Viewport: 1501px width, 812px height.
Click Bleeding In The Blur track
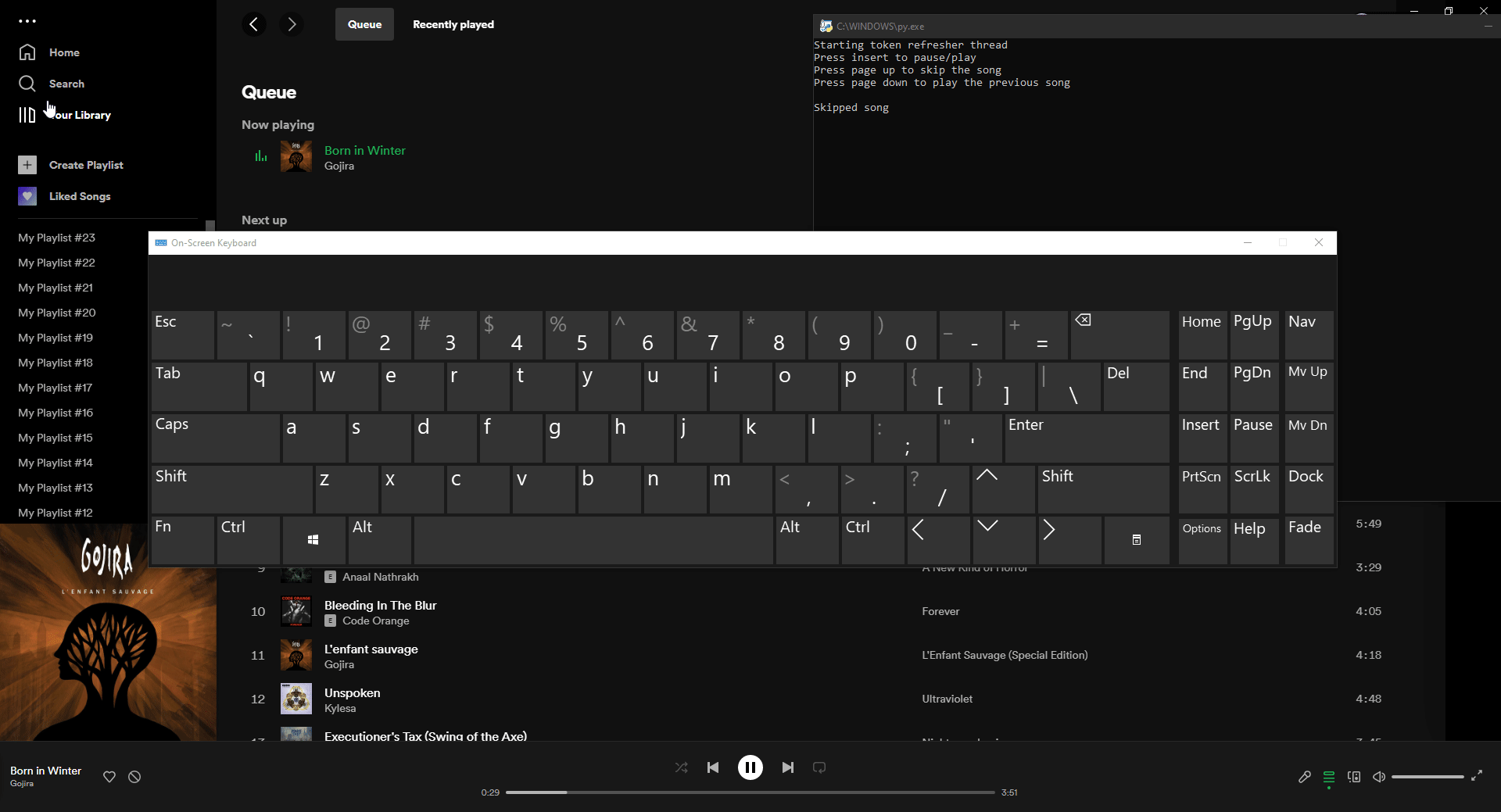point(381,605)
